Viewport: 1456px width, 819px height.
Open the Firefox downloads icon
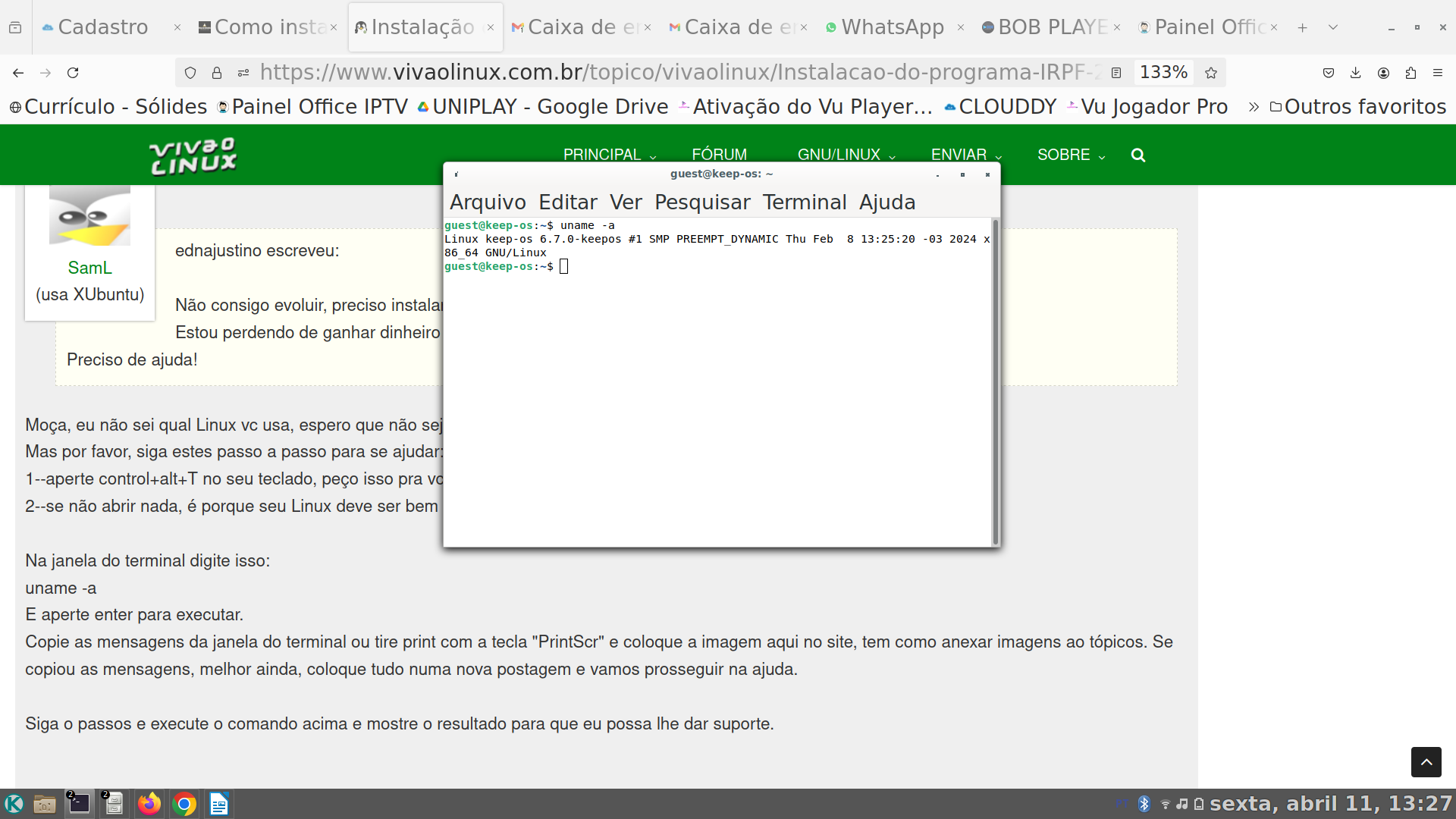pyautogui.click(x=1356, y=73)
